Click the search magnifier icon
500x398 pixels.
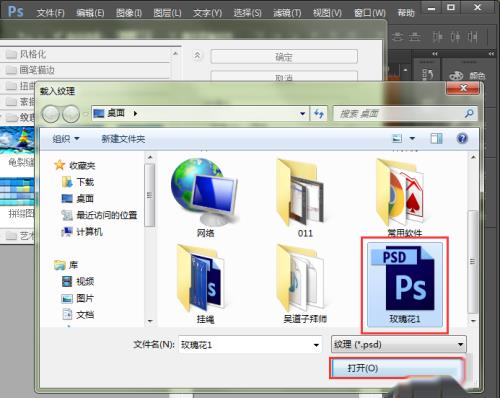click(469, 113)
